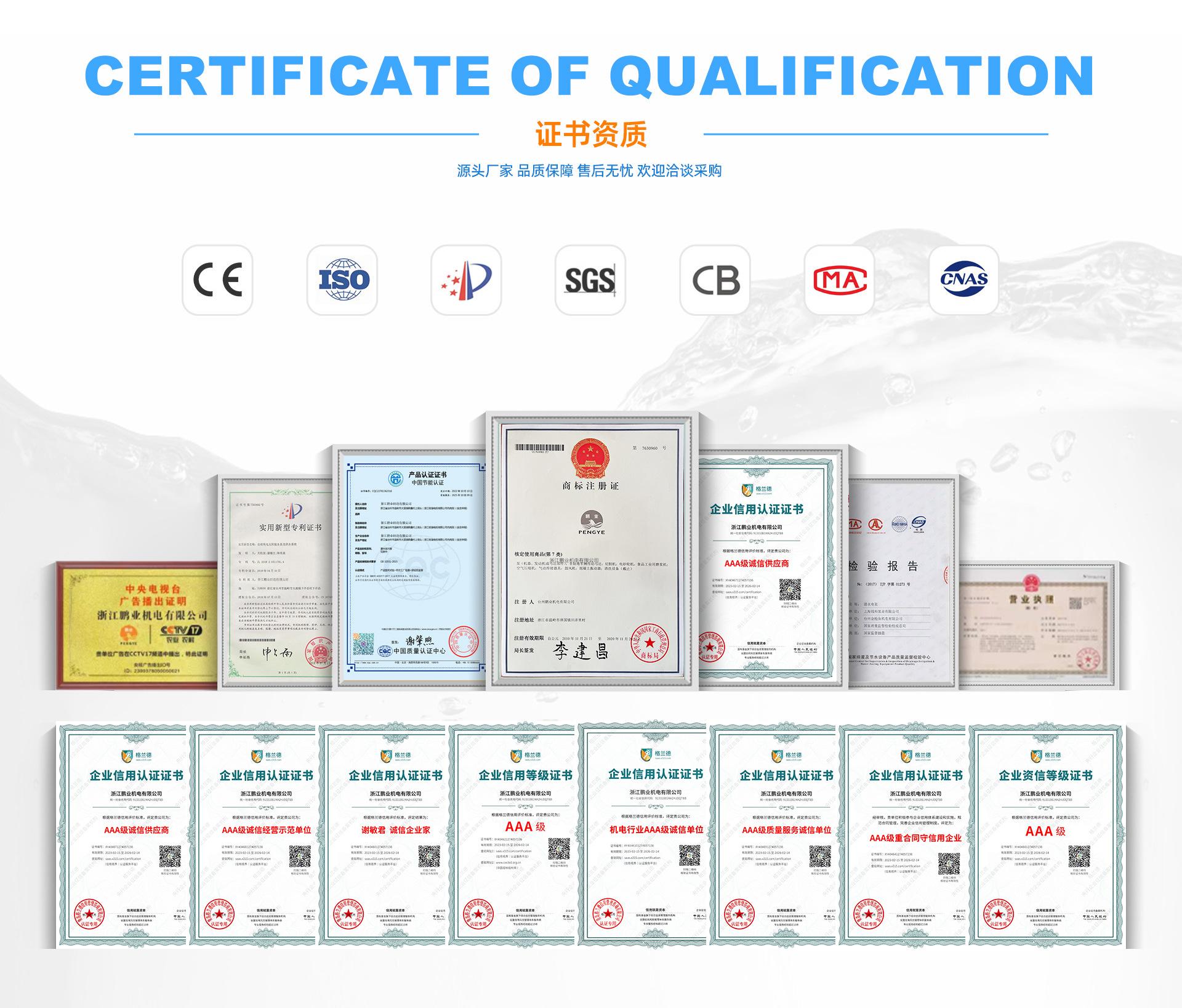Click the 李建昌 signature on trademark certificate

[581, 650]
